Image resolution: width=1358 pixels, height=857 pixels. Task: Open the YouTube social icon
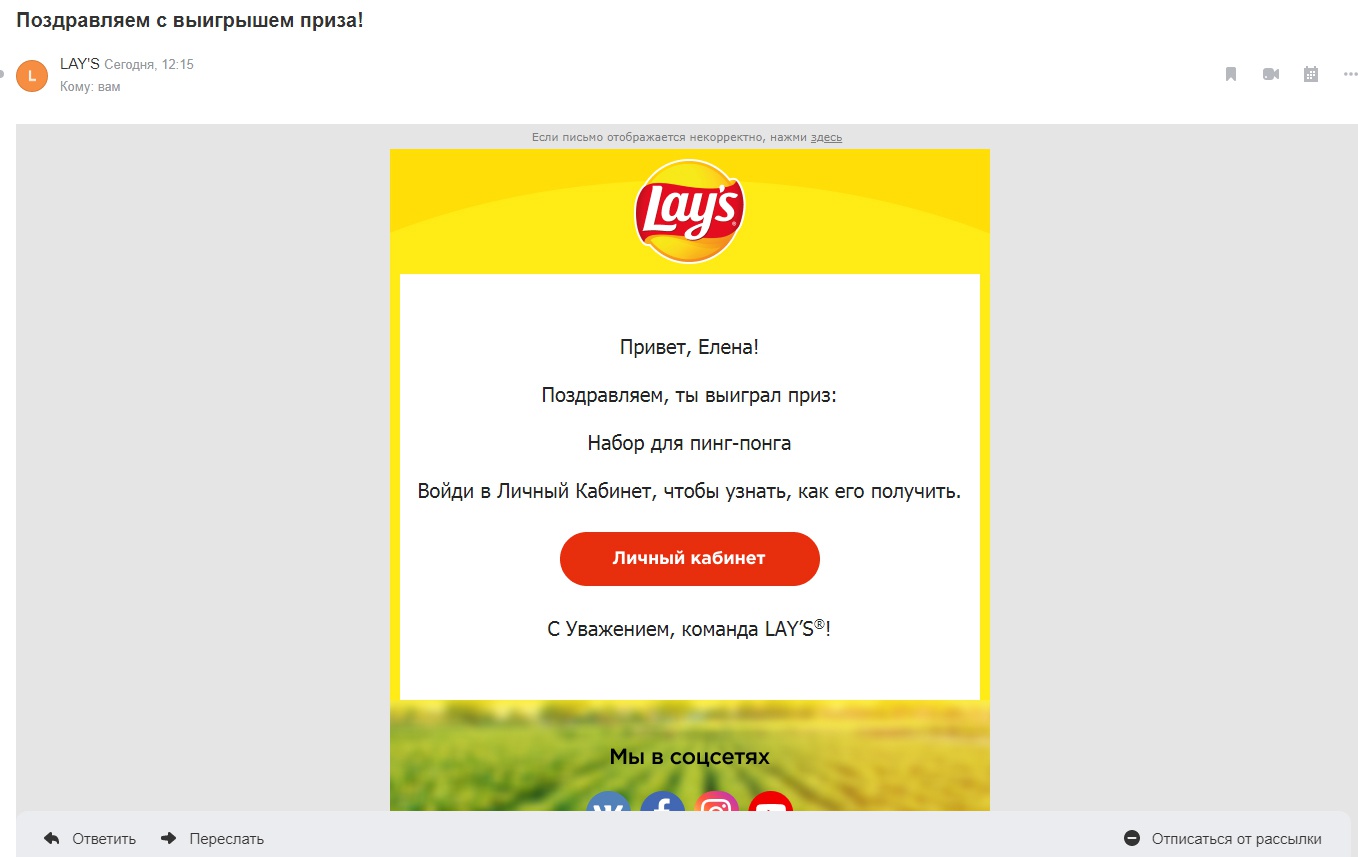(771, 802)
